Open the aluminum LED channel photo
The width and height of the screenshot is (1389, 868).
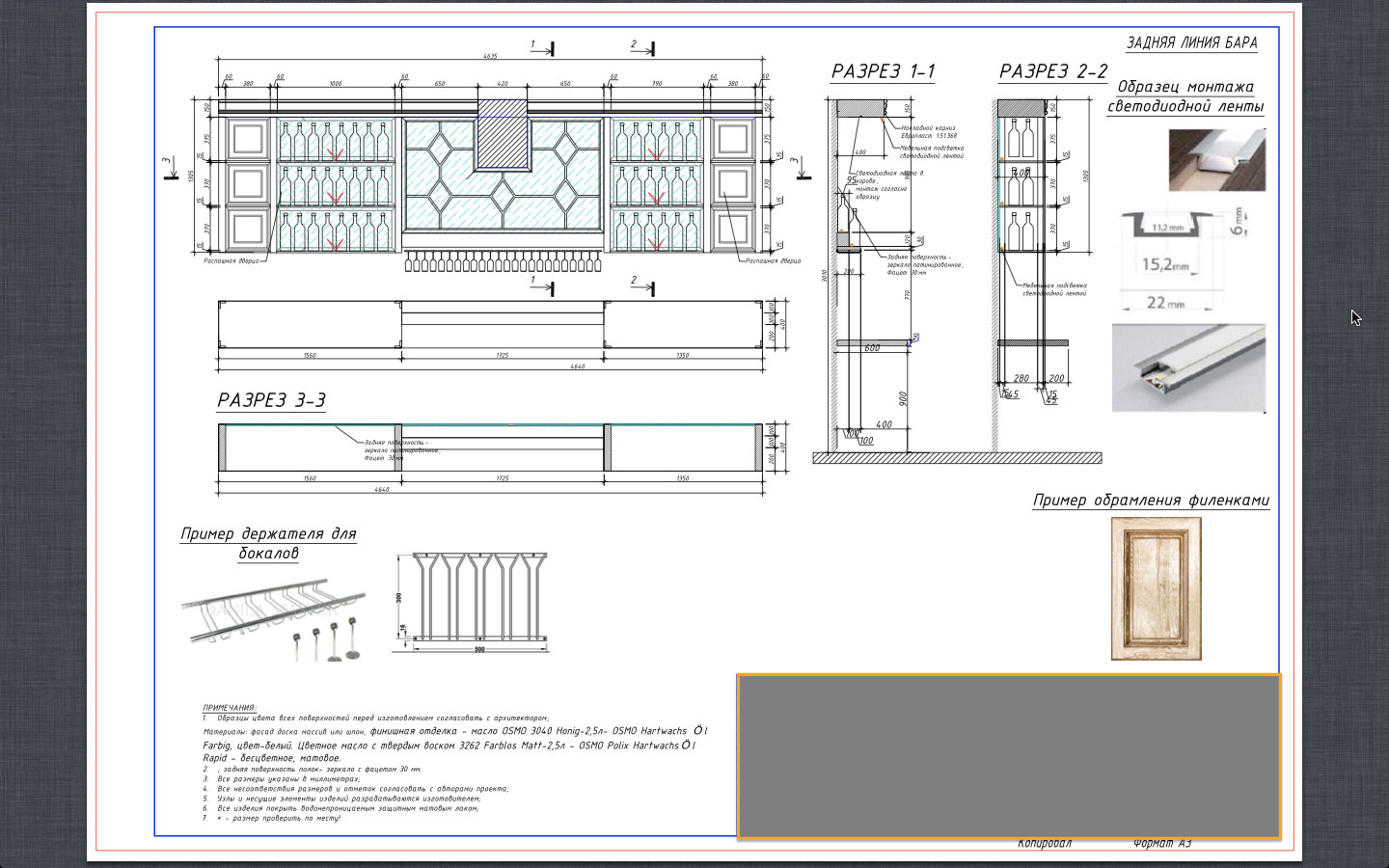(1188, 367)
